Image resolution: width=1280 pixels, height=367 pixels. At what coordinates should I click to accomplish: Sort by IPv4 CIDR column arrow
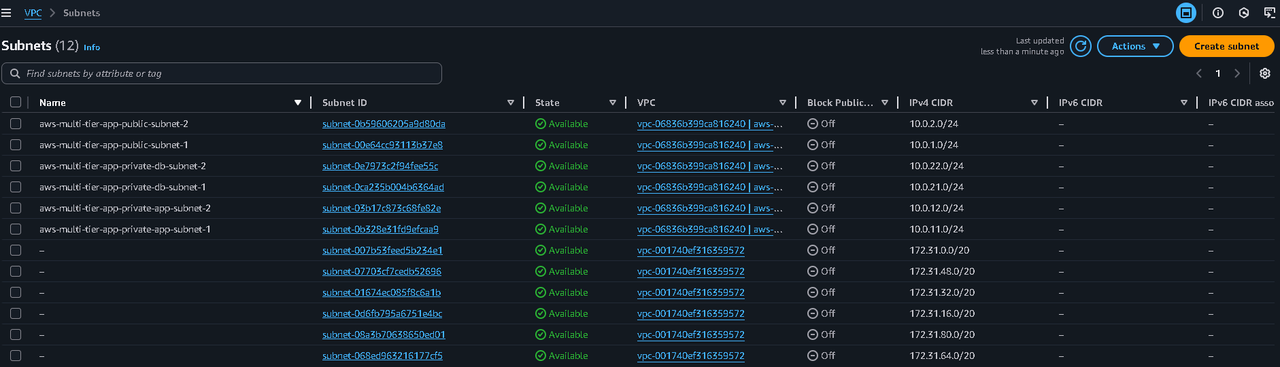coord(1034,103)
